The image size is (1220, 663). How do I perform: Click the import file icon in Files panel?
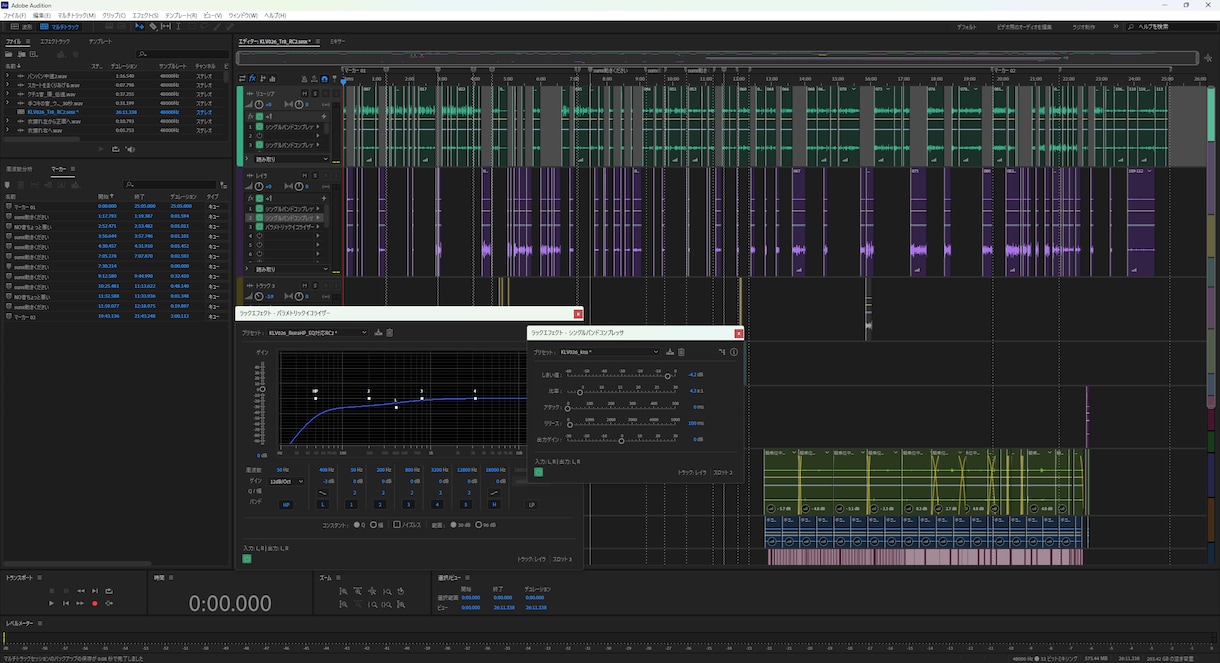(22, 54)
